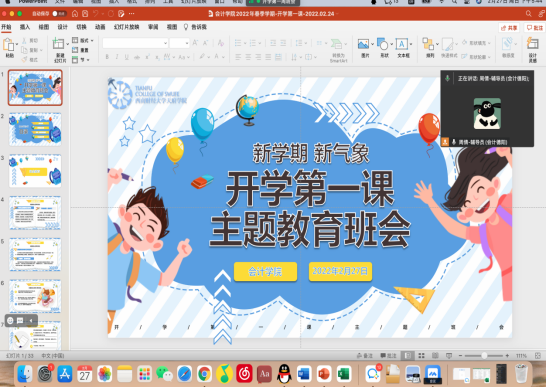Click the Home icon in title bar
Image resolution: width=547 pixels, height=388 pixels.
point(75,14)
